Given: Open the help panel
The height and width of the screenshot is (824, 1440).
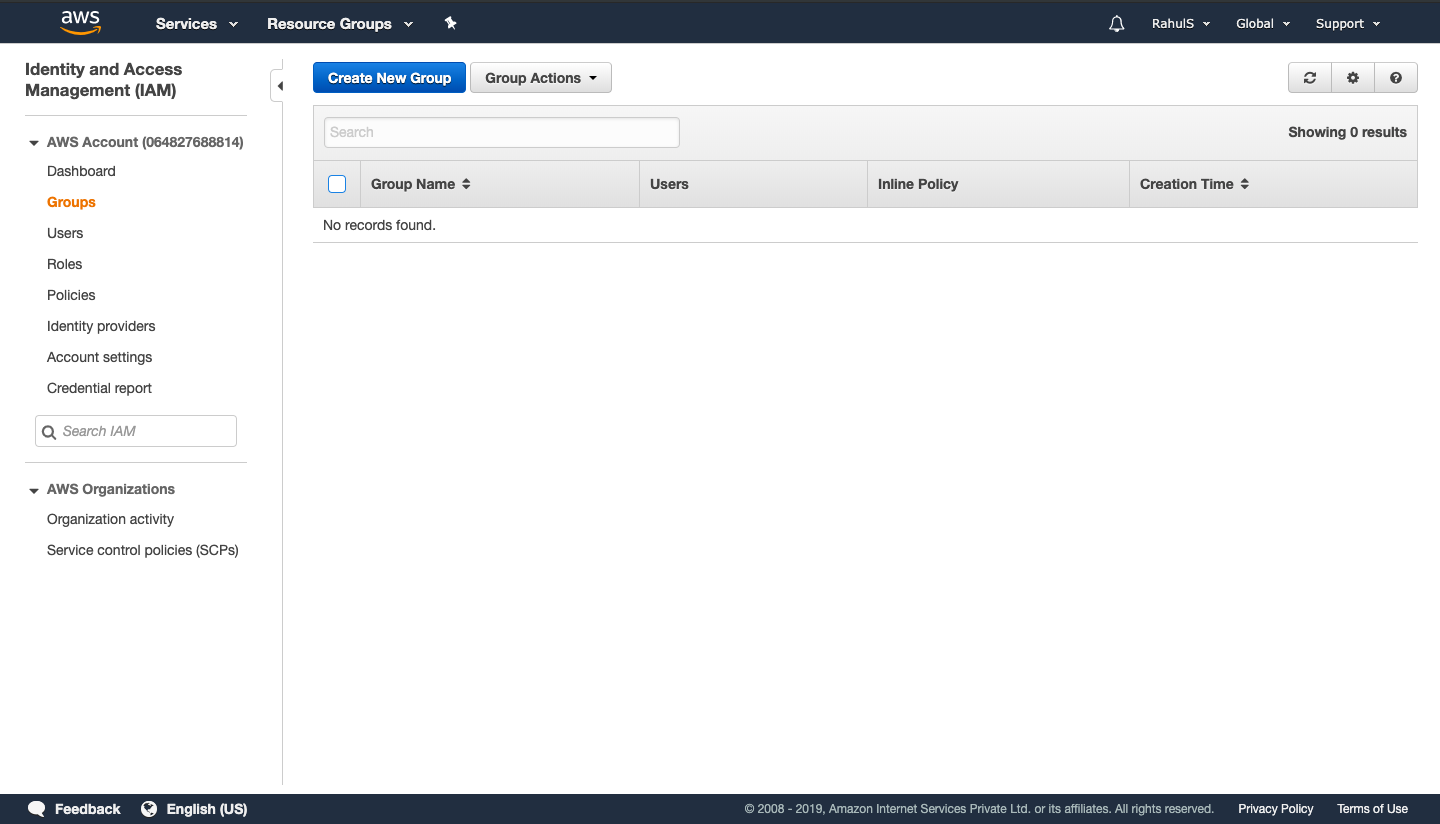Looking at the screenshot, I should pyautogui.click(x=1396, y=77).
